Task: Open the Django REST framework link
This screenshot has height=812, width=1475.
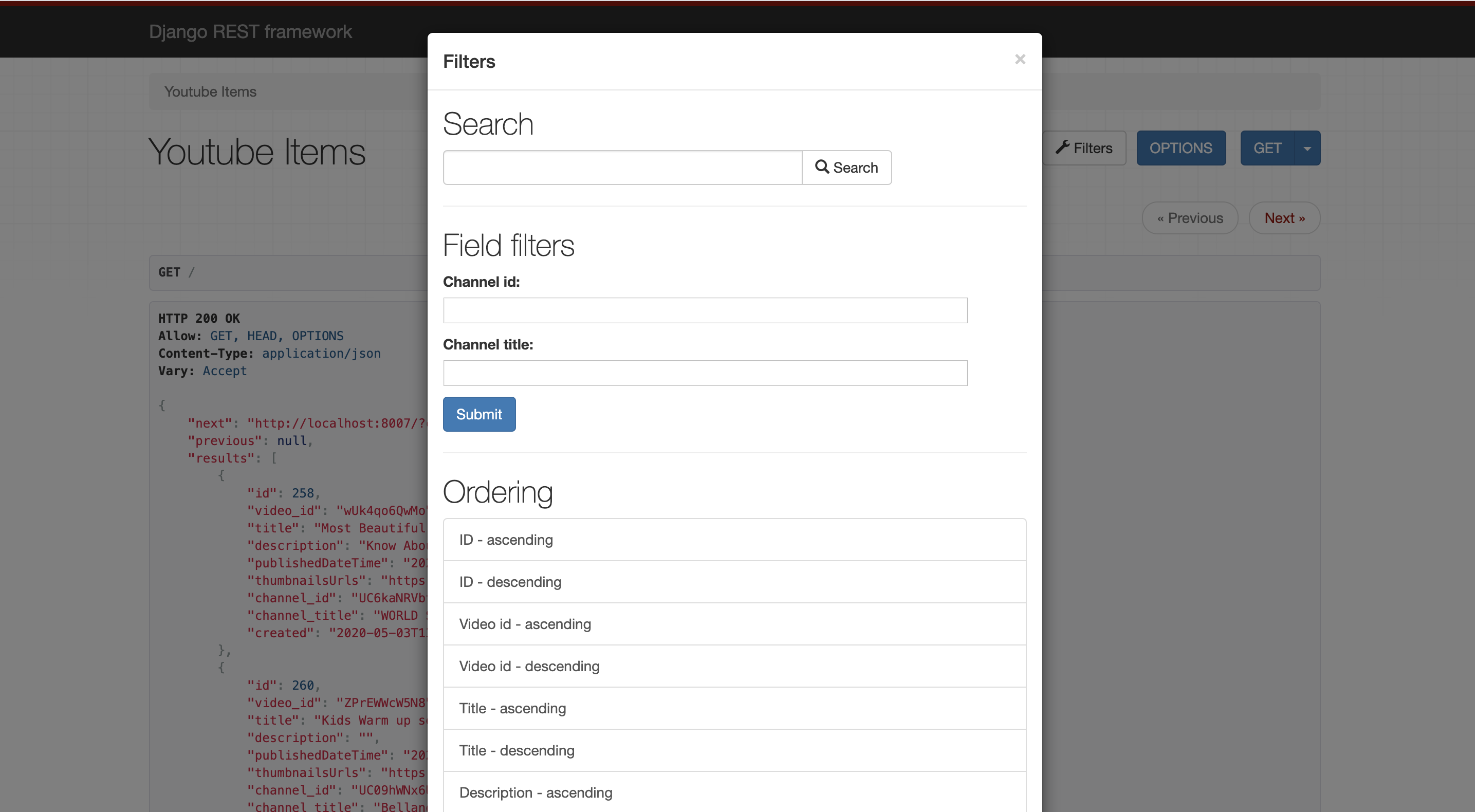Action: click(x=250, y=31)
